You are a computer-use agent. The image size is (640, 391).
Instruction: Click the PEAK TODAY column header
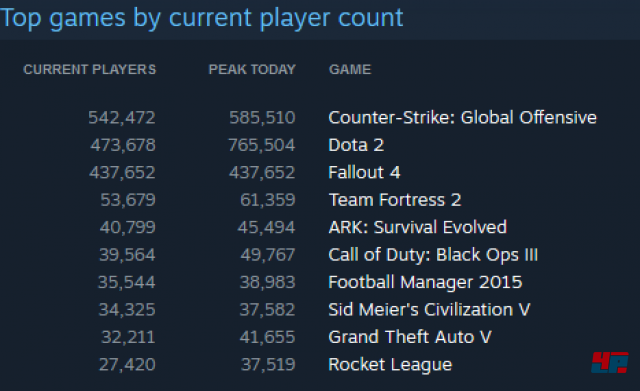pyautogui.click(x=252, y=69)
